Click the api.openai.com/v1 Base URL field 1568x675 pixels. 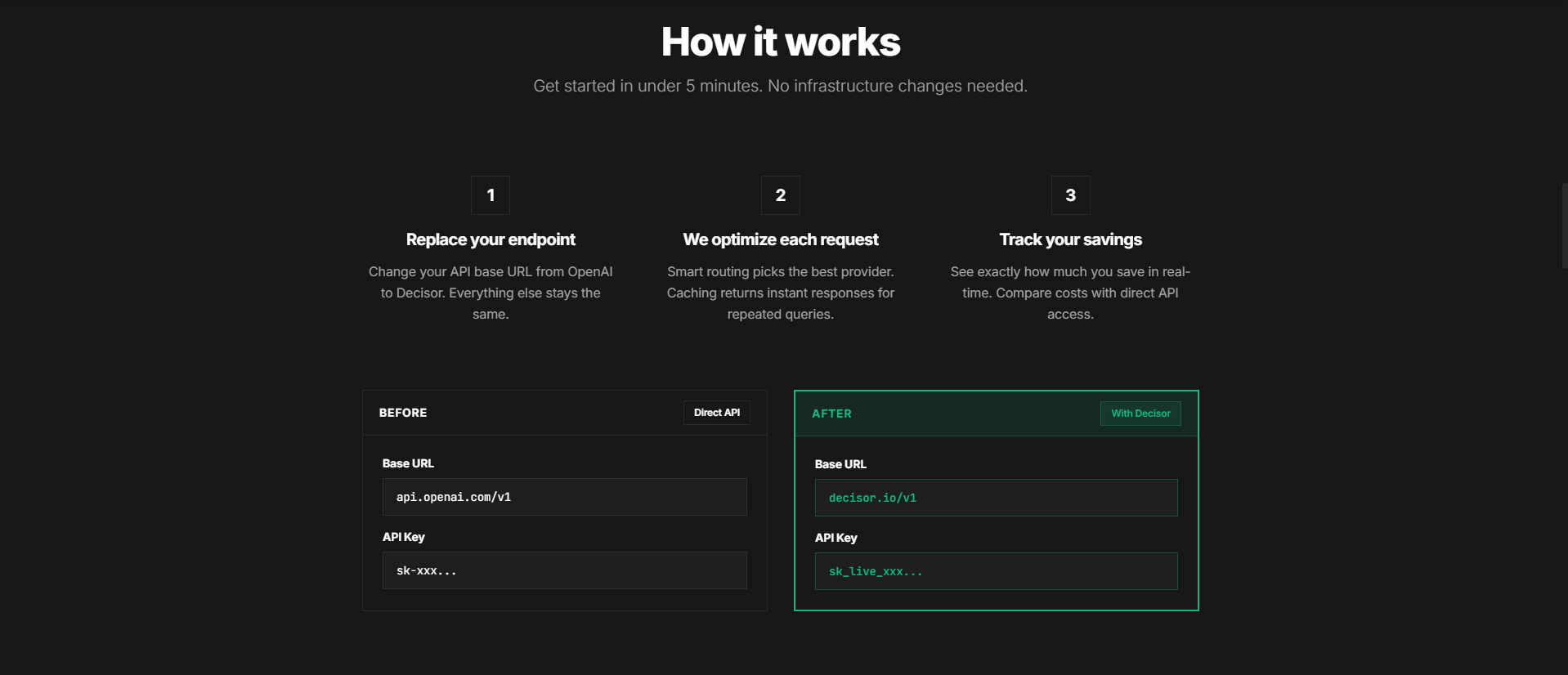tap(565, 497)
